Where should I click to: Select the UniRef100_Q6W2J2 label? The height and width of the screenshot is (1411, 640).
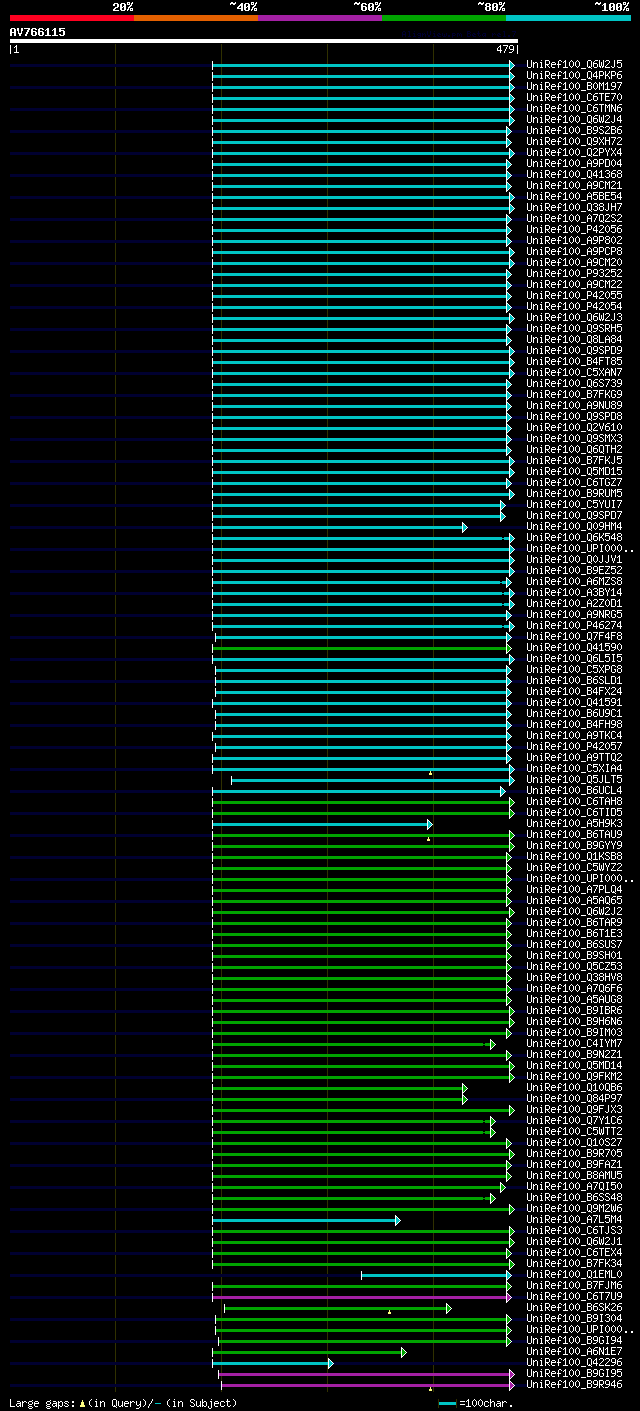pyautogui.click(x=574, y=912)
